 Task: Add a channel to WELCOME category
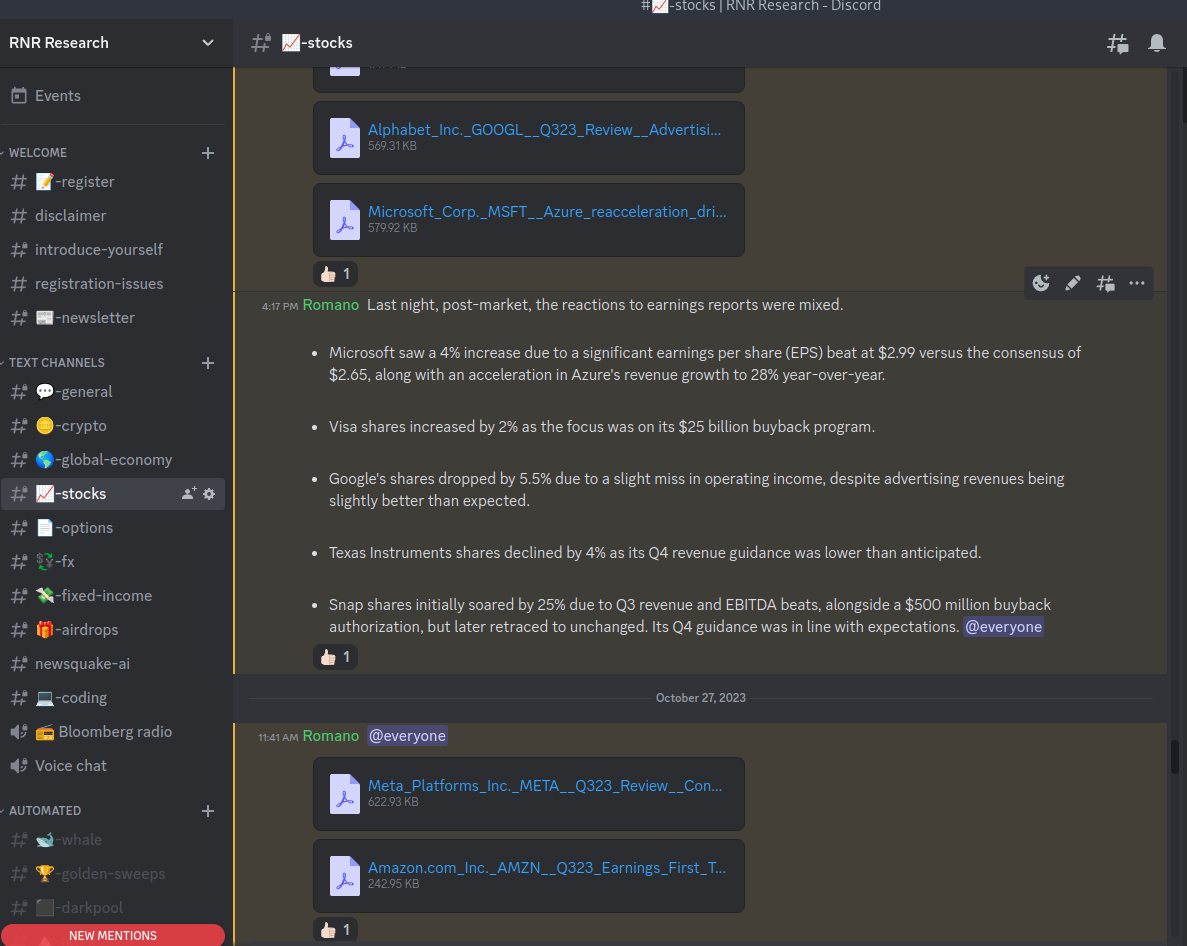(207, 153)
